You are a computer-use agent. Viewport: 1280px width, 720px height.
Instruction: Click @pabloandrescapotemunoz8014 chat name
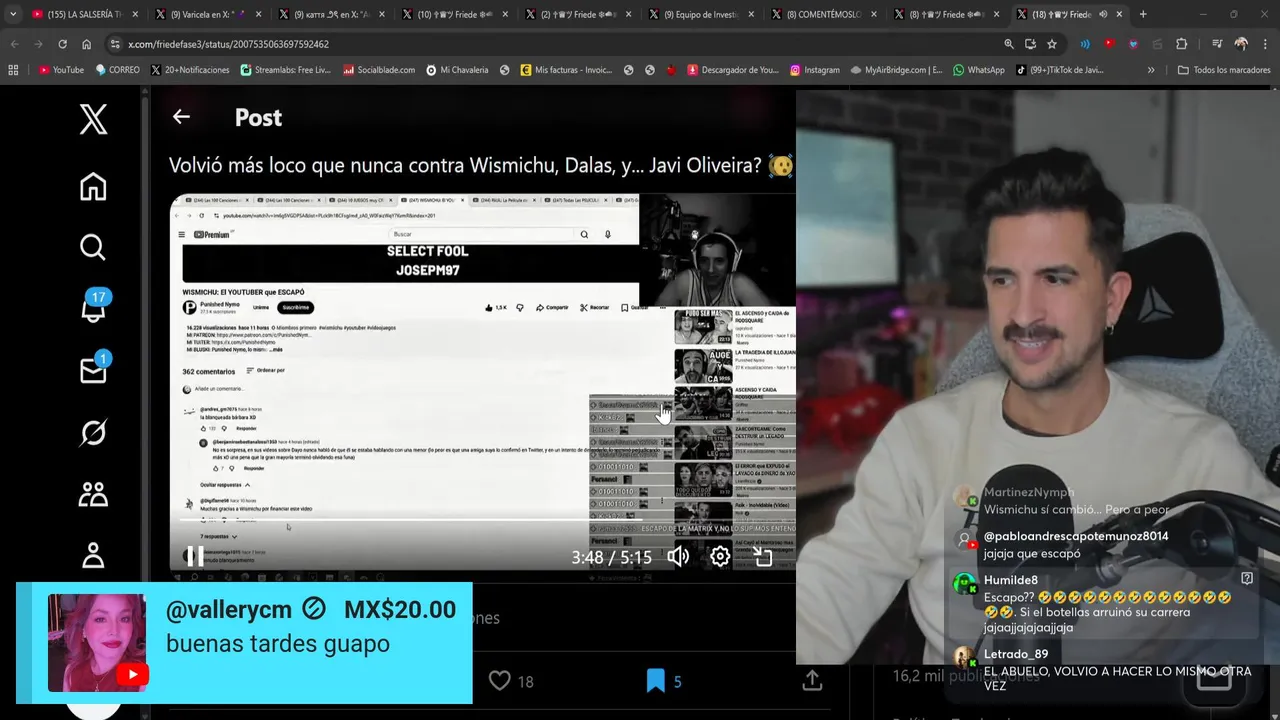[1076, 536]
